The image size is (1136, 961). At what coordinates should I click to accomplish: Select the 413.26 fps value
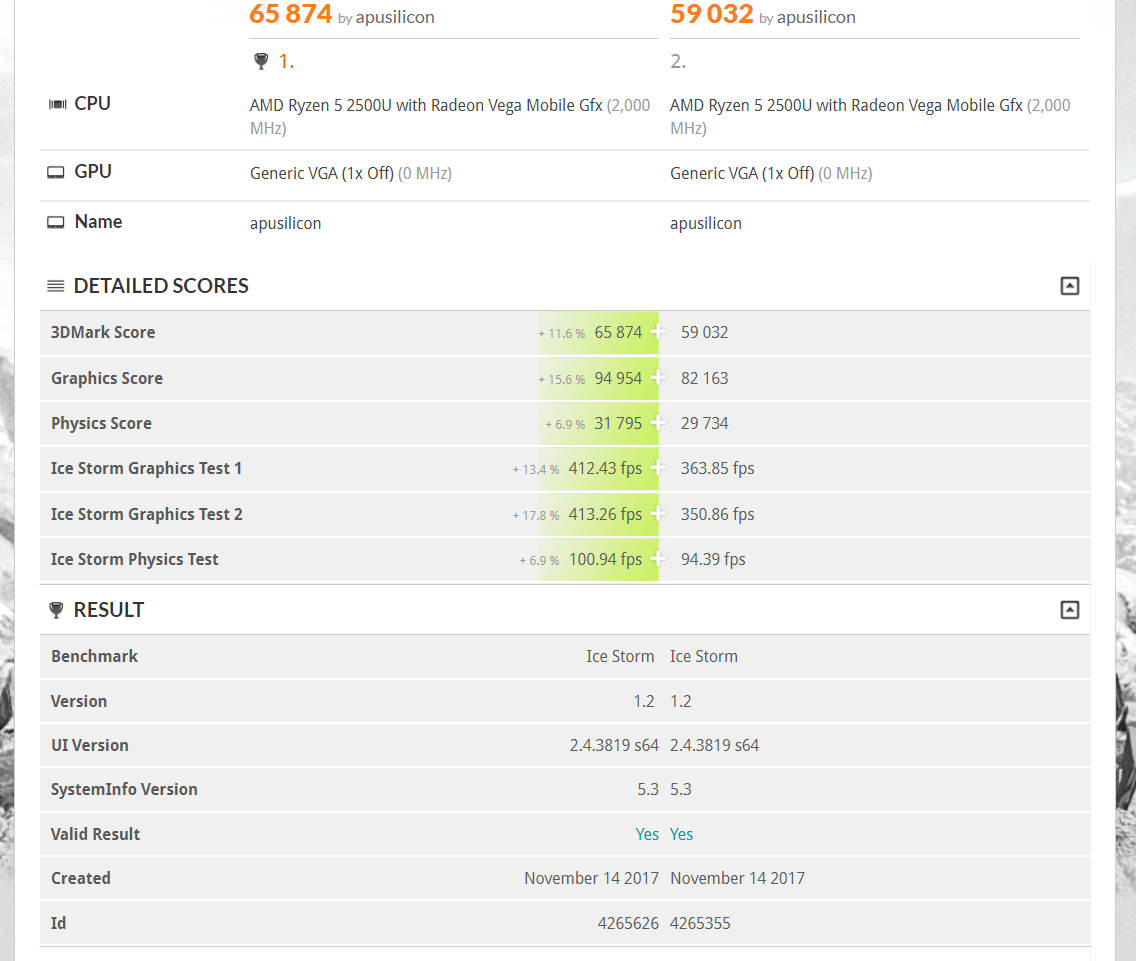pyautogui.click(x=605, y=514)
